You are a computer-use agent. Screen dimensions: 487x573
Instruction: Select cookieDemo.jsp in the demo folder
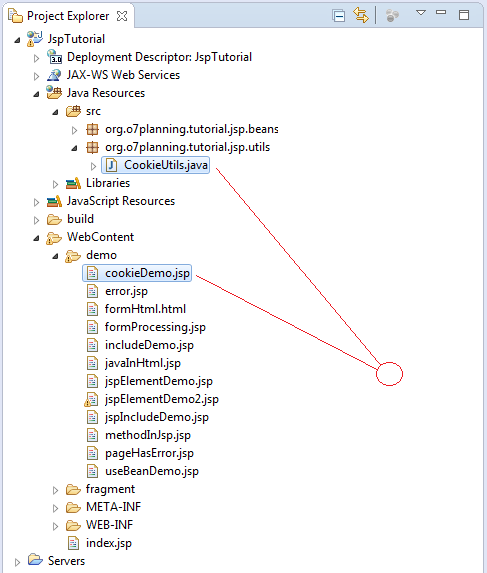pyautogui.click(x=137, y=273)
